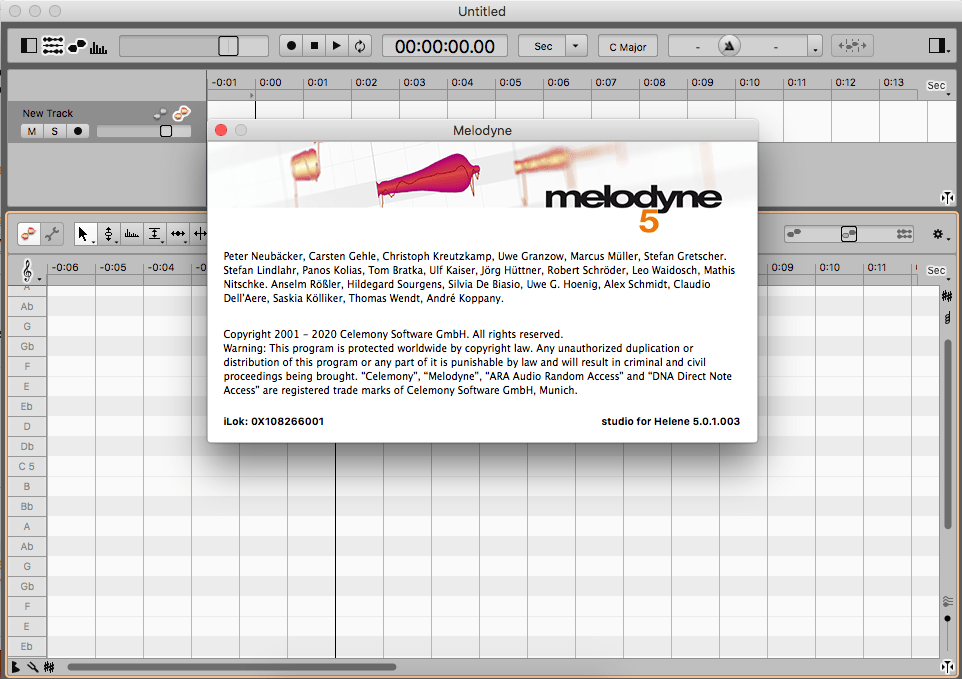The image size is (962, 679).
Task: Click track pane resize icon at right
Action: click(947, 198)
